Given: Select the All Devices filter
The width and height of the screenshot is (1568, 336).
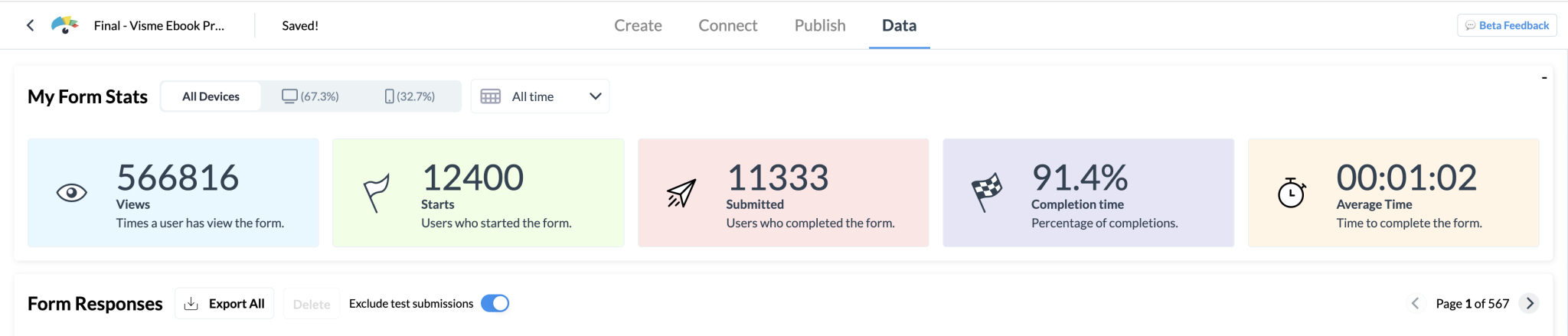Looking at the screenshot, I should [211, 96].
